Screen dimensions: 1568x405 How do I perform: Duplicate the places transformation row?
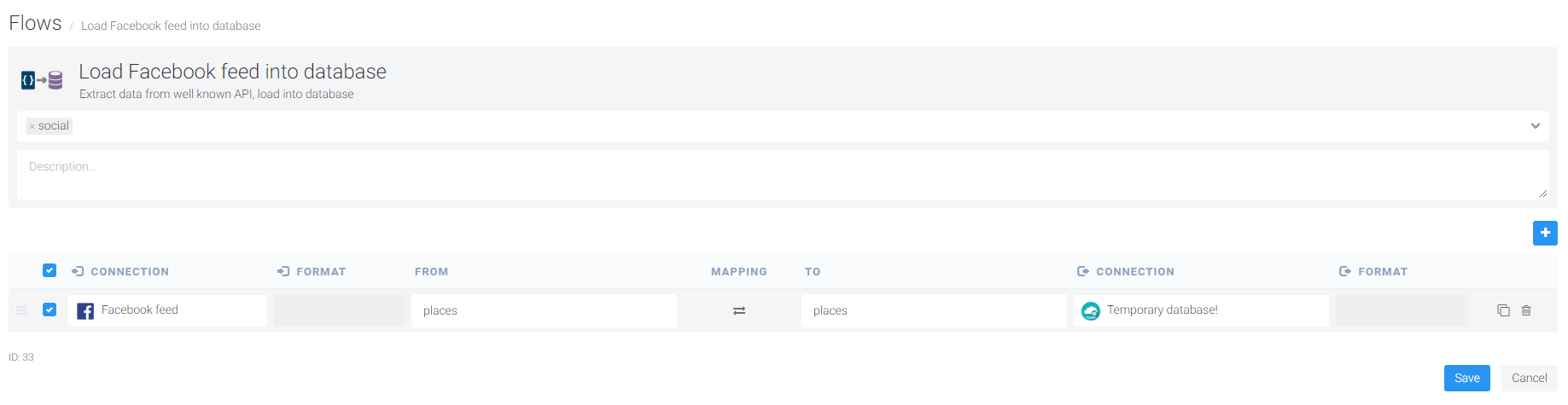1503,310
